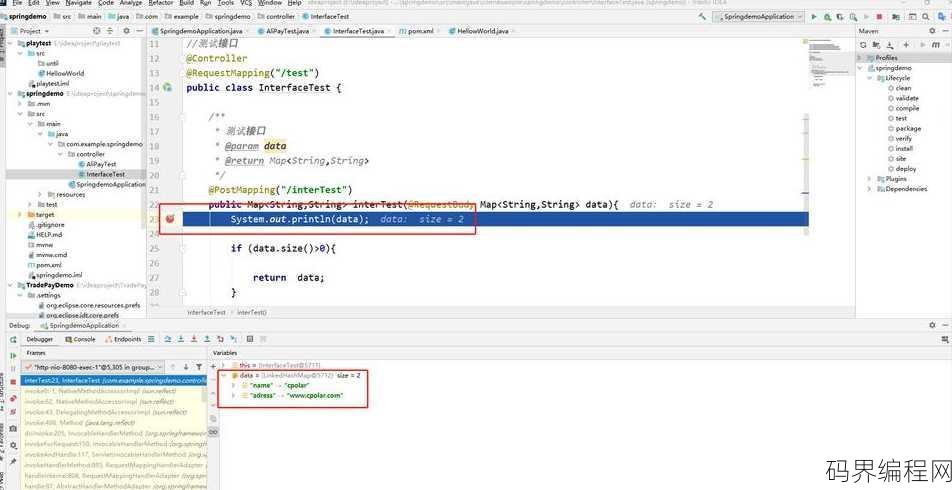Toggle breakpoint on line 23 in gutter

pos(170,219)
